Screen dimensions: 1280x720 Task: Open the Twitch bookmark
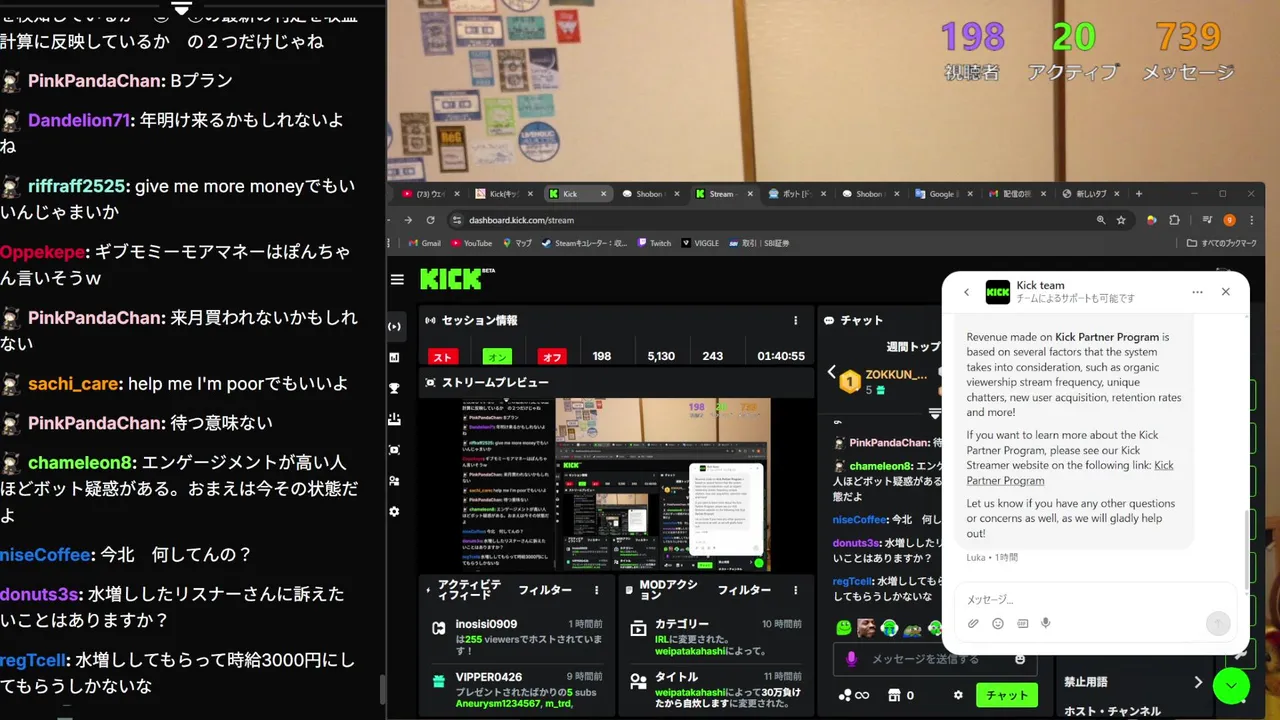(x=653, y=243)
